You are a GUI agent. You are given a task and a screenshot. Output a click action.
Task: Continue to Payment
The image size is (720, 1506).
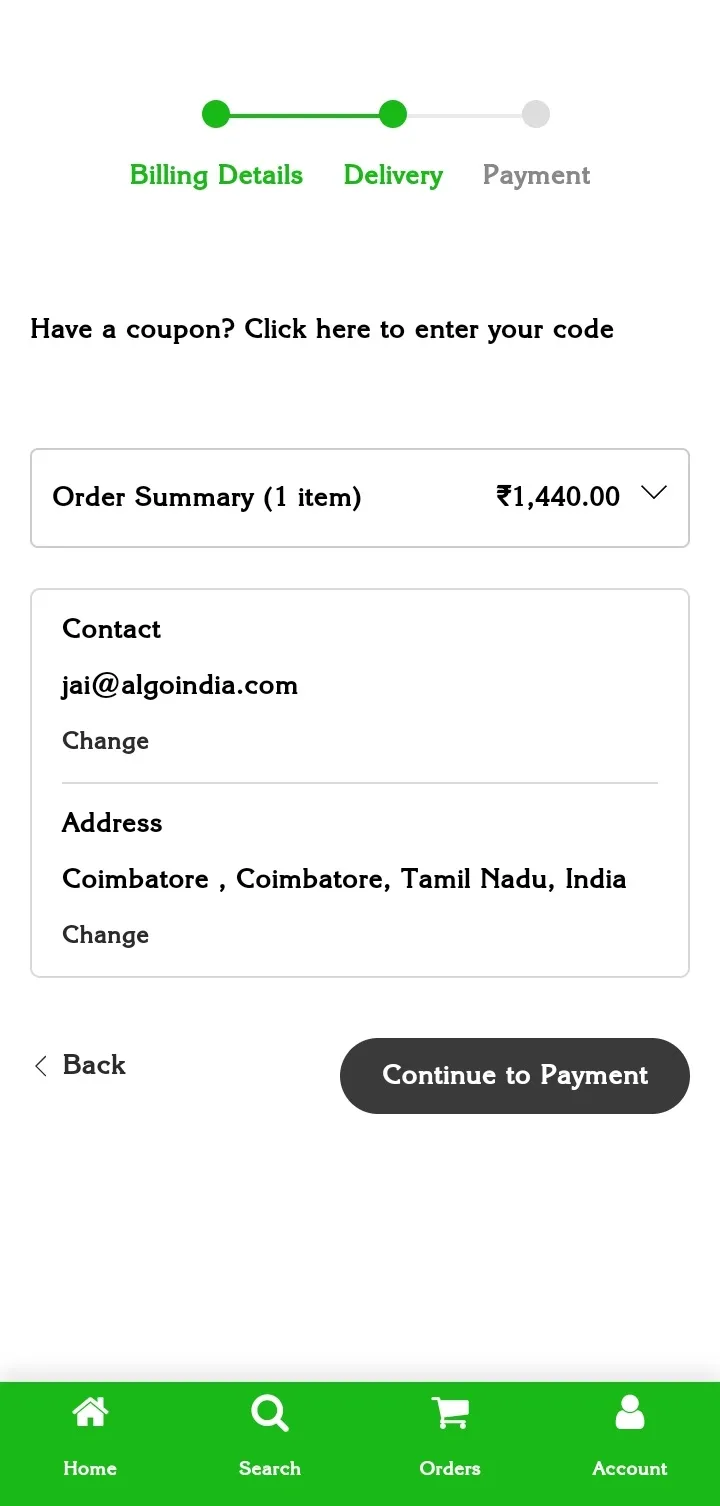pyautogui.click(x=515, y=1076)
